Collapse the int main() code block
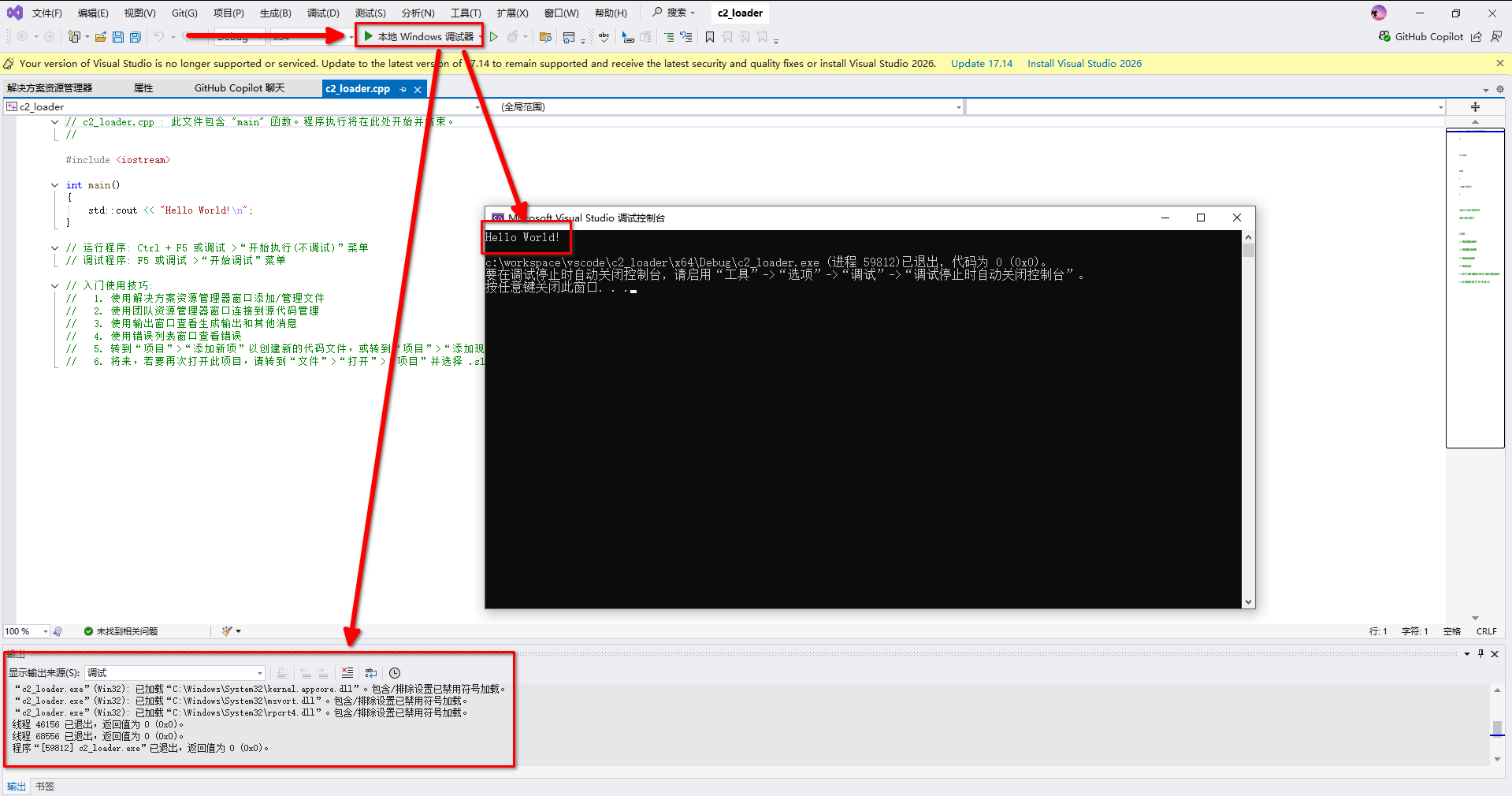The height and width of the screenshot is (796, 1512). point(54,185)
